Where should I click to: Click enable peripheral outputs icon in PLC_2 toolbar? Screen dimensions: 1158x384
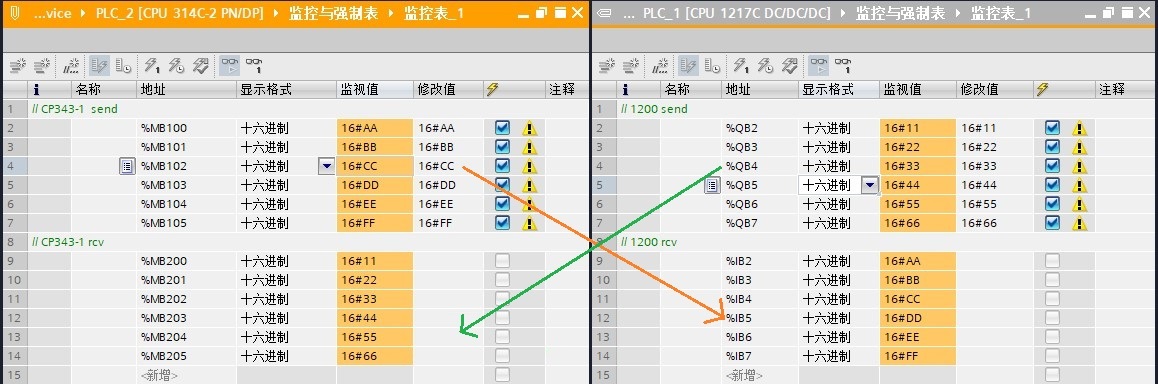click(200, 66)
